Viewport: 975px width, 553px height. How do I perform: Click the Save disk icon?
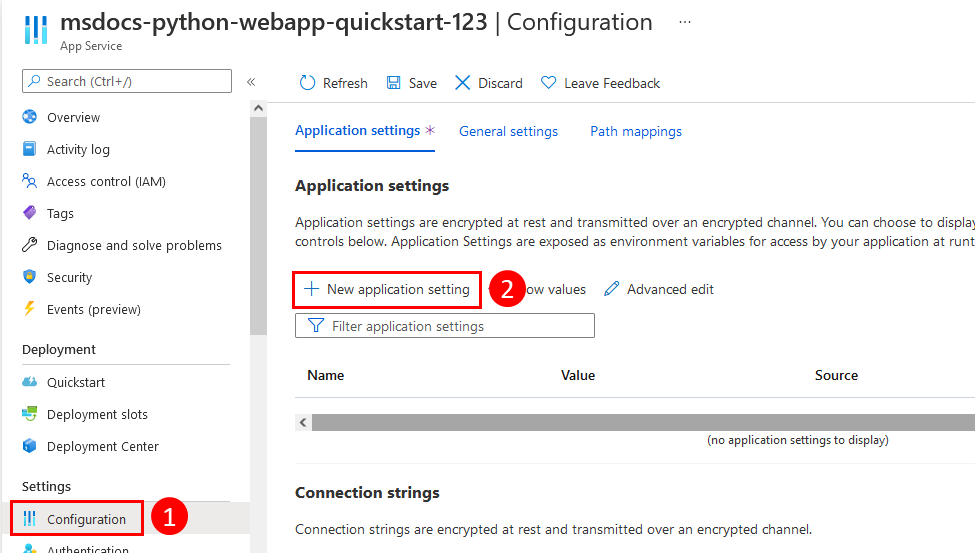coord(394,83)
